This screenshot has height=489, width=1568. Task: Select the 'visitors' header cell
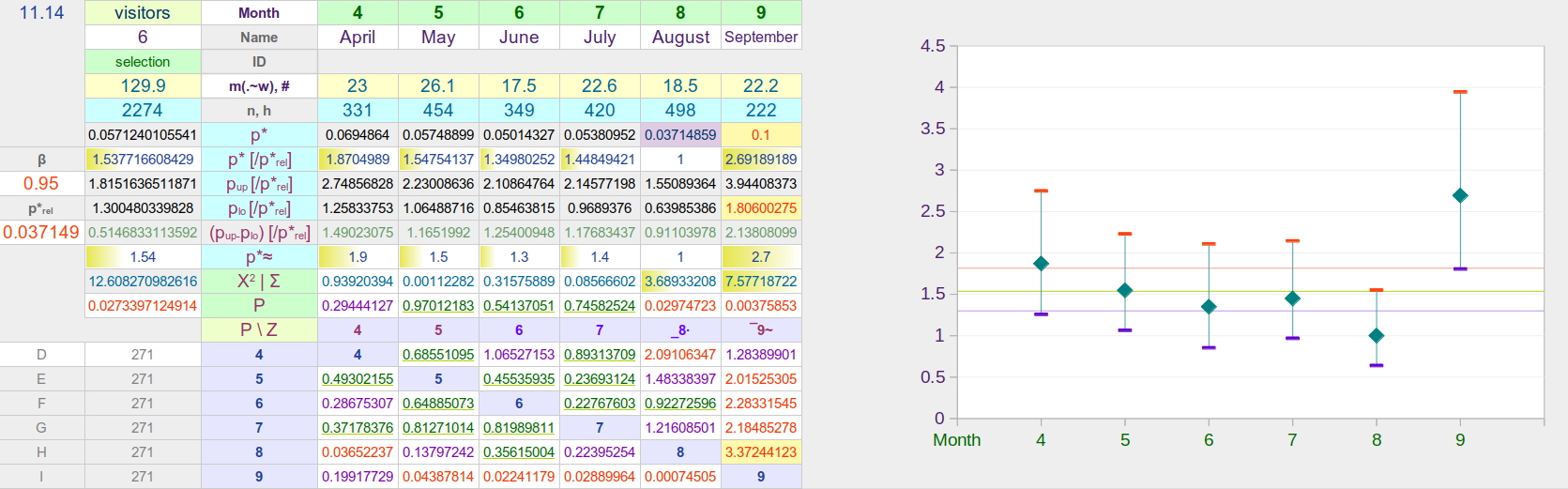(143, 13)
